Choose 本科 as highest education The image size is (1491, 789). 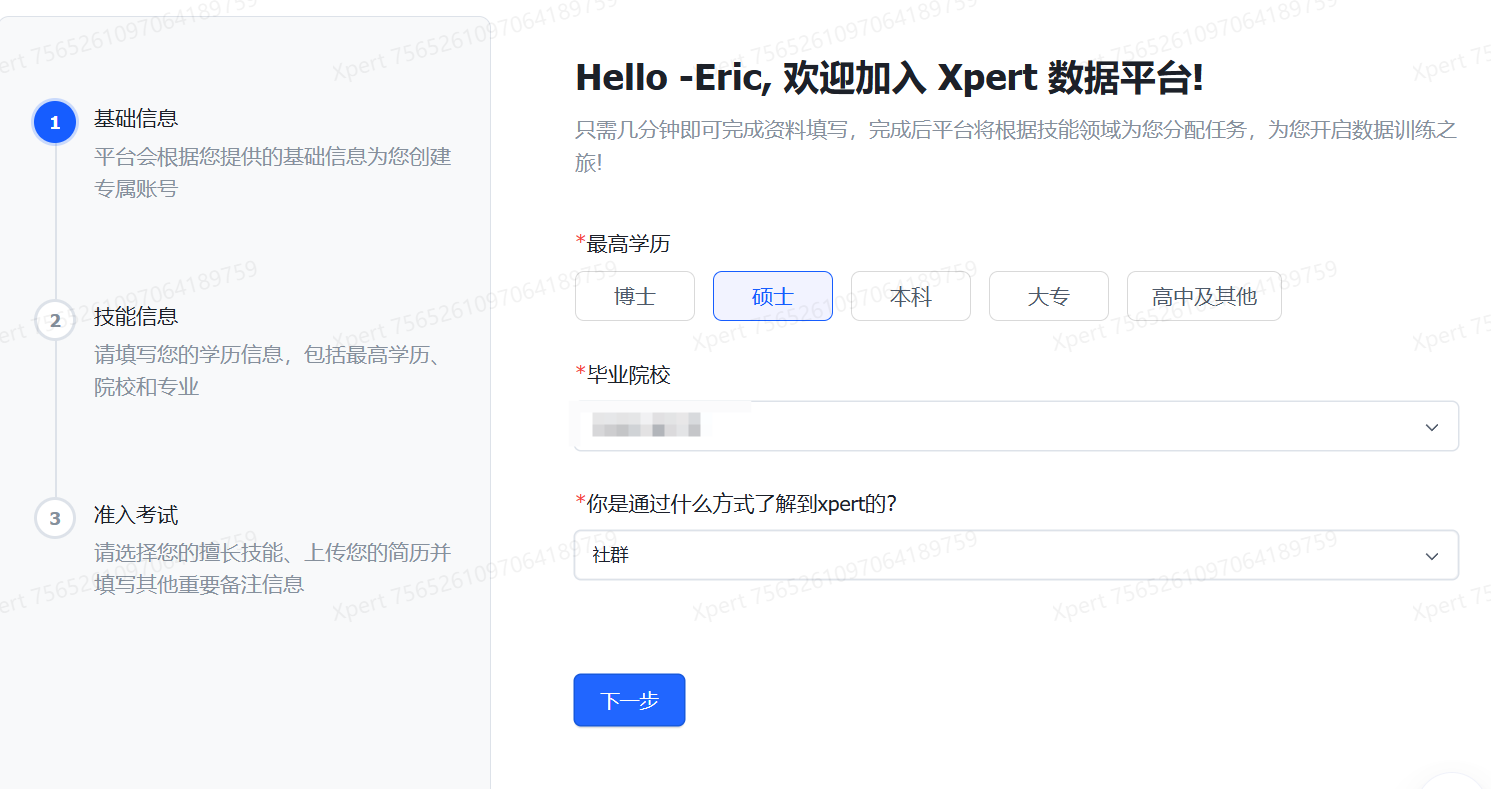[x=911, y=296]
